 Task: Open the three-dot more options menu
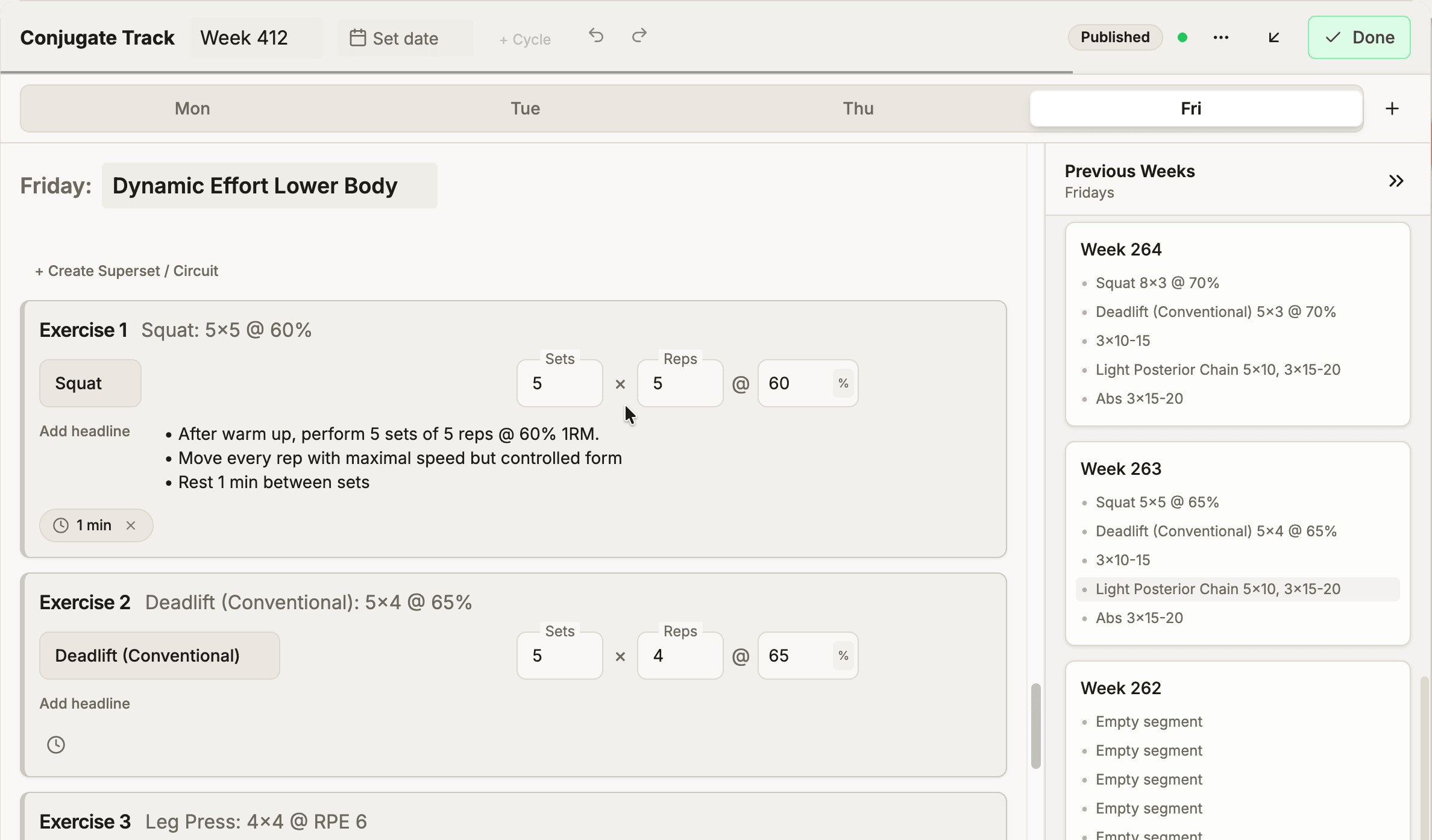pyautogui.click(x=1221, y=37)
